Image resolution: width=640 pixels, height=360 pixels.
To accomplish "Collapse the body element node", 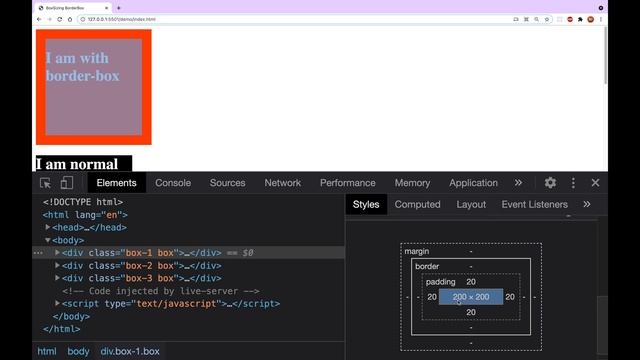I will coord(48,240).
